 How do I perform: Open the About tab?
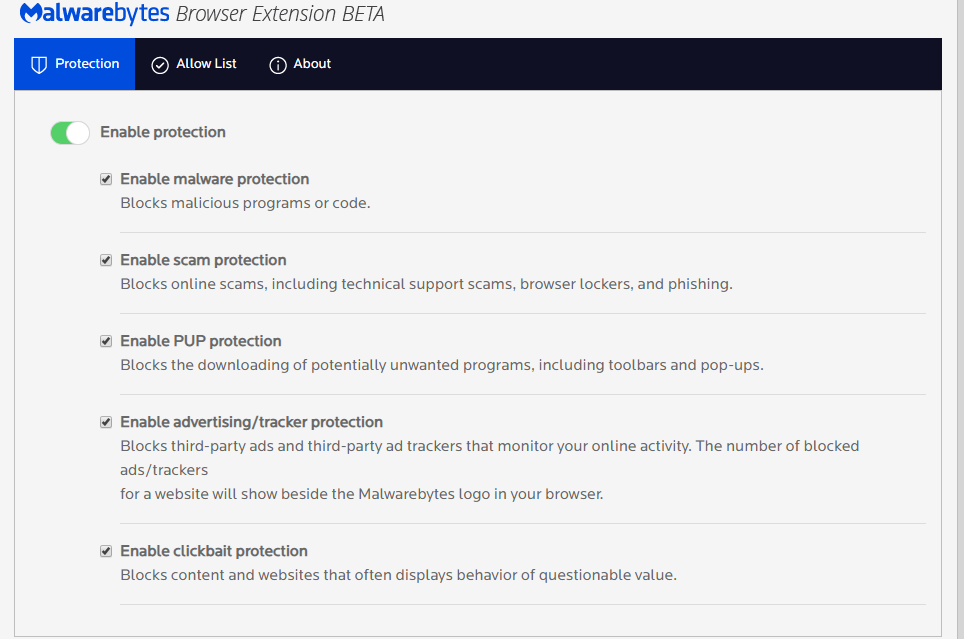[300, 64]
